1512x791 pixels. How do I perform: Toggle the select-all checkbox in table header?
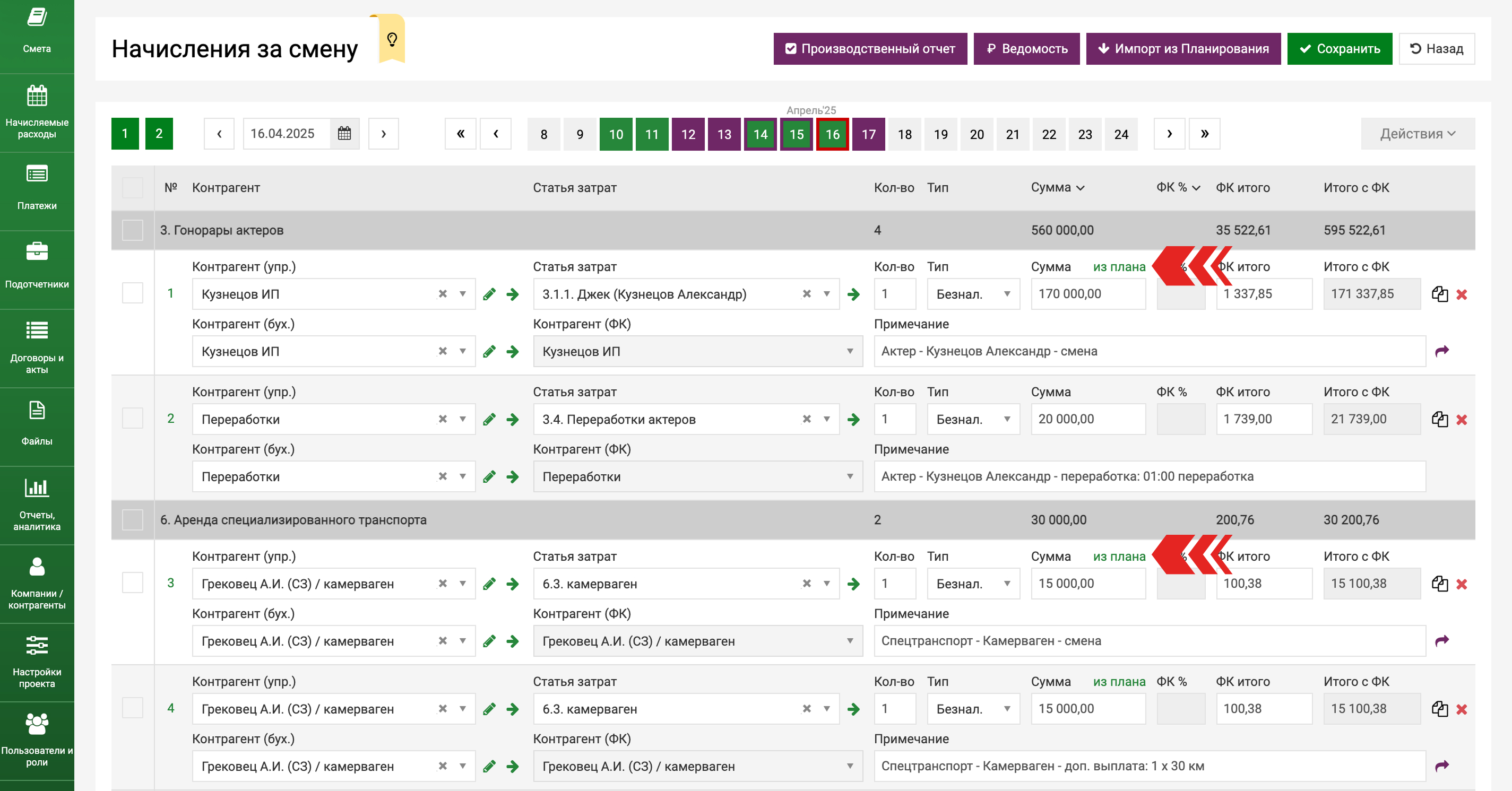click(133, 188)
